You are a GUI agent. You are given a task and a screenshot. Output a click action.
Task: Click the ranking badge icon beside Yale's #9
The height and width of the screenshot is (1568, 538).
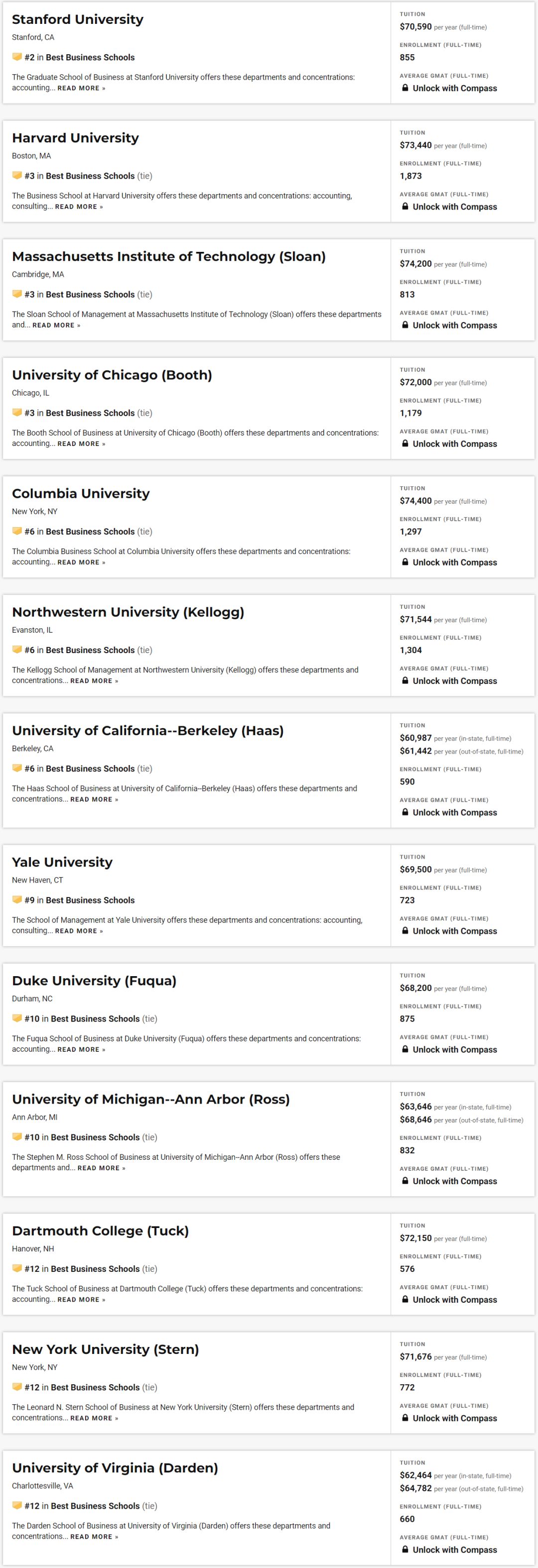tap(17, 900)
